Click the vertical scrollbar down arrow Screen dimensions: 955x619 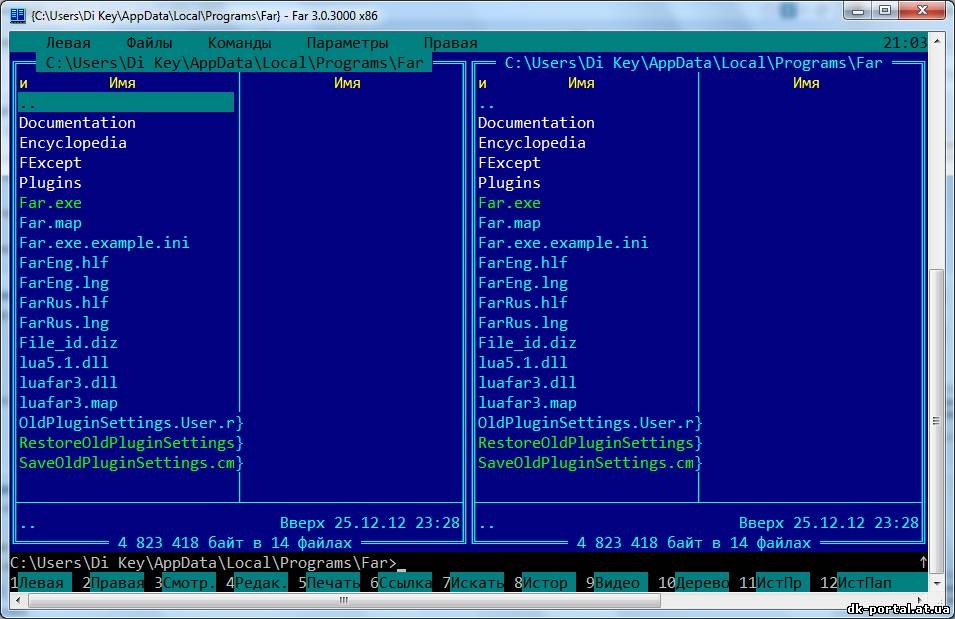click(938, 583)
